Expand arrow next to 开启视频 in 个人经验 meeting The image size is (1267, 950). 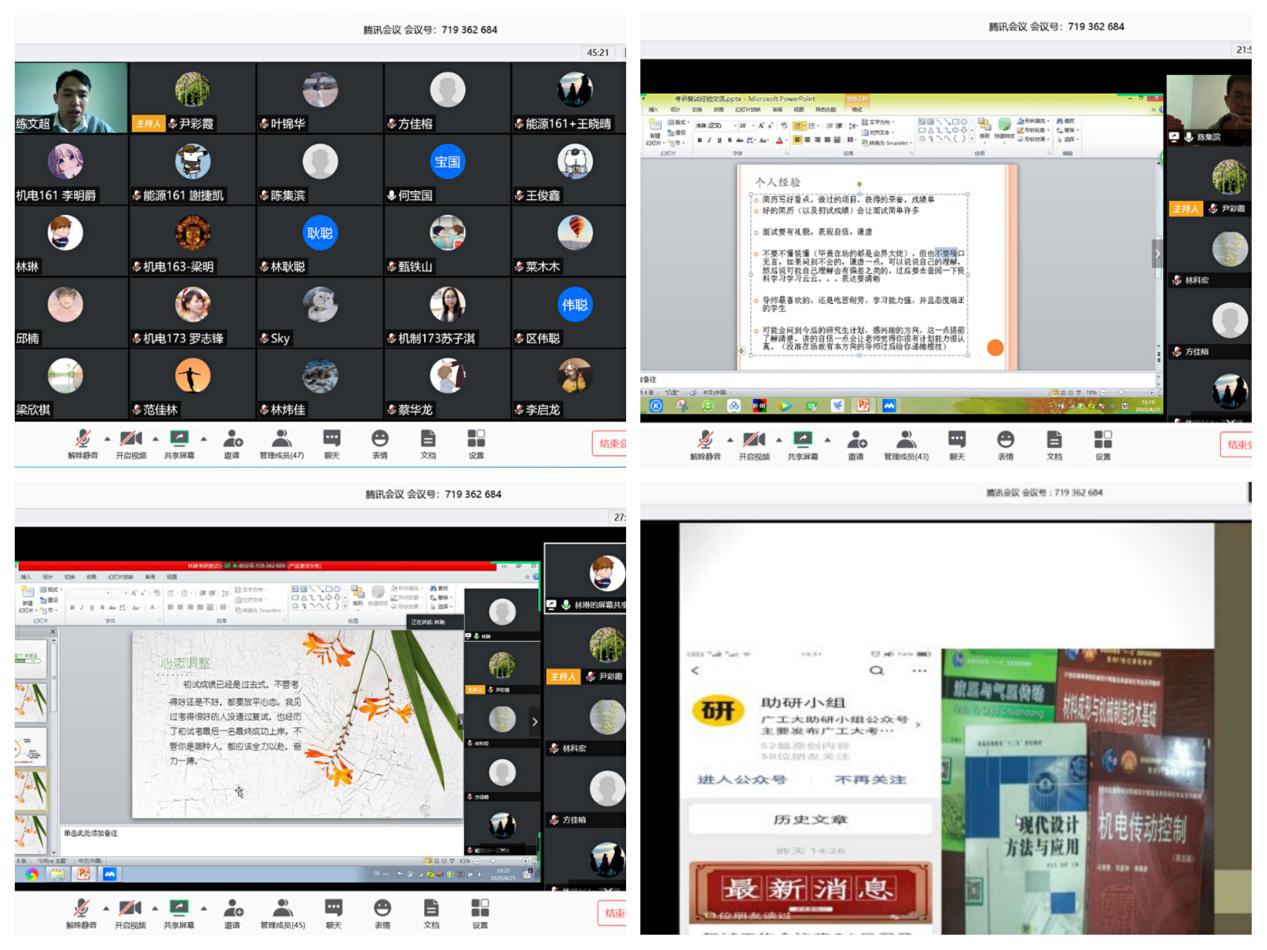point(779,438)
